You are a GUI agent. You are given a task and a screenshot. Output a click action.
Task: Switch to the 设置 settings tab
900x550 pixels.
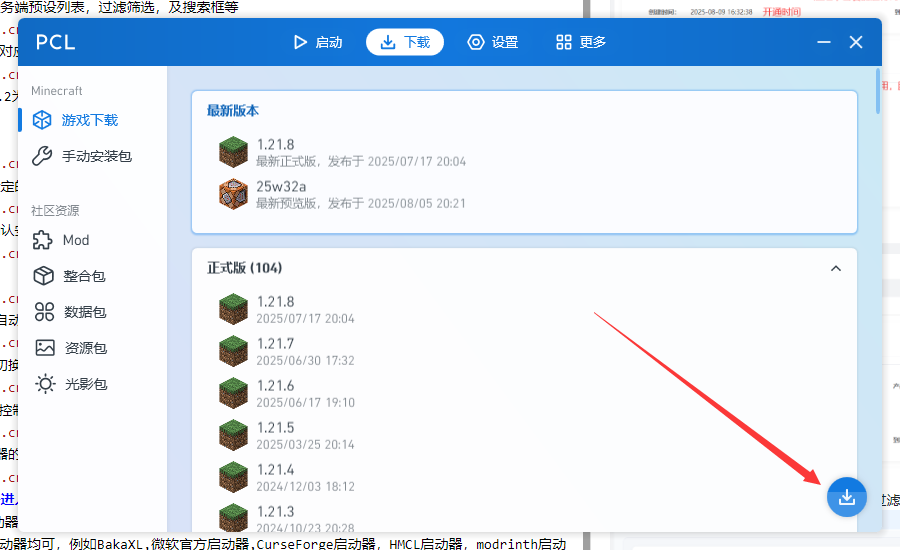tap(493, 42)
